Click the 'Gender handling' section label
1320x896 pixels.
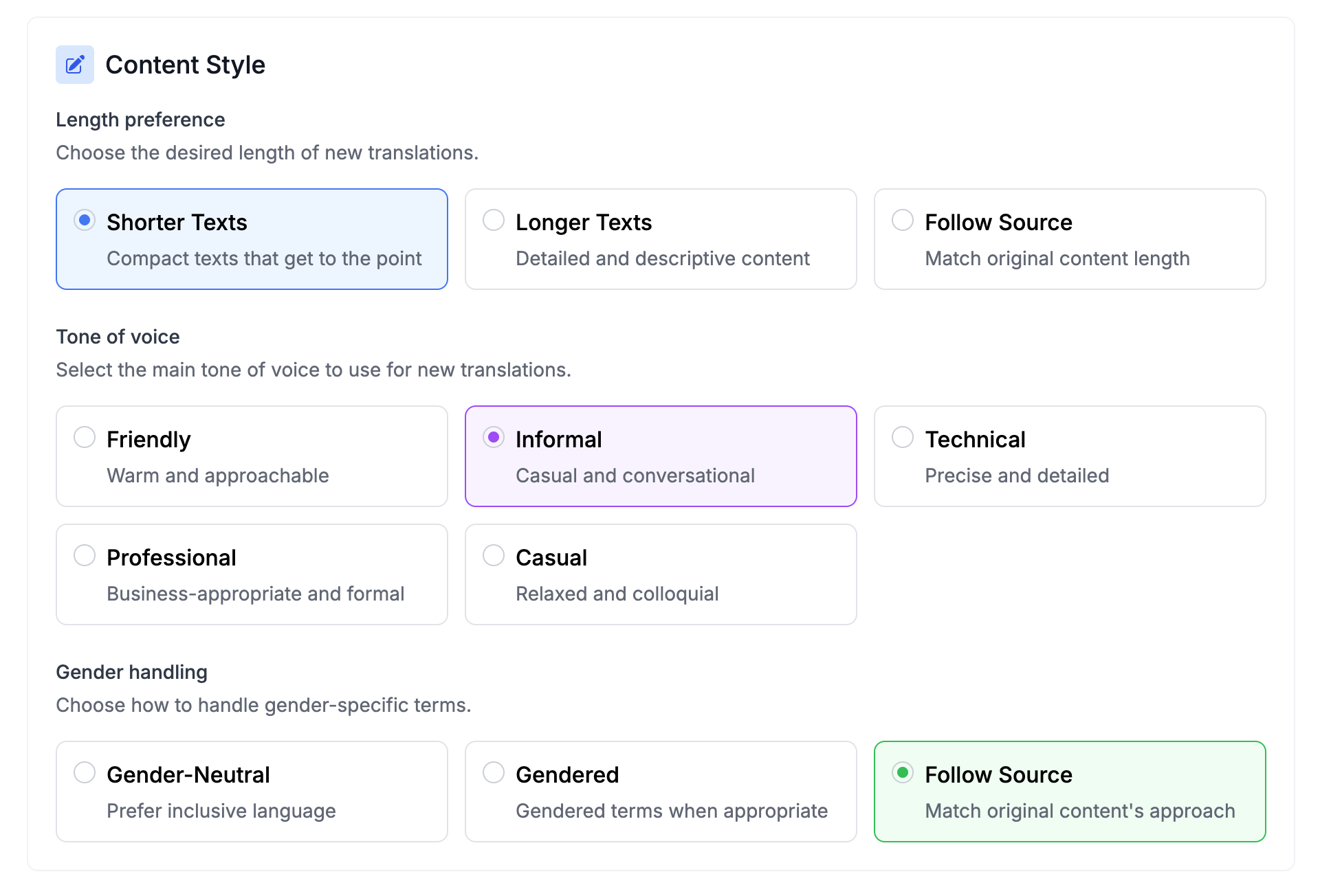(131, 672)
